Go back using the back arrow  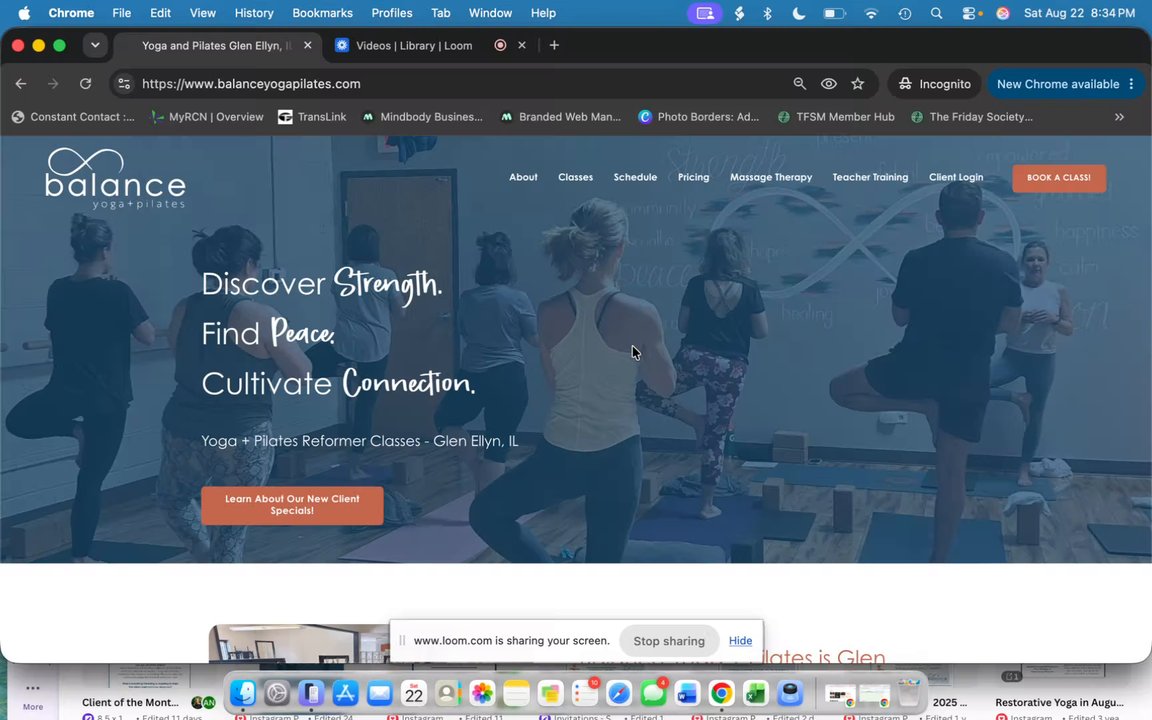[21, 84]
